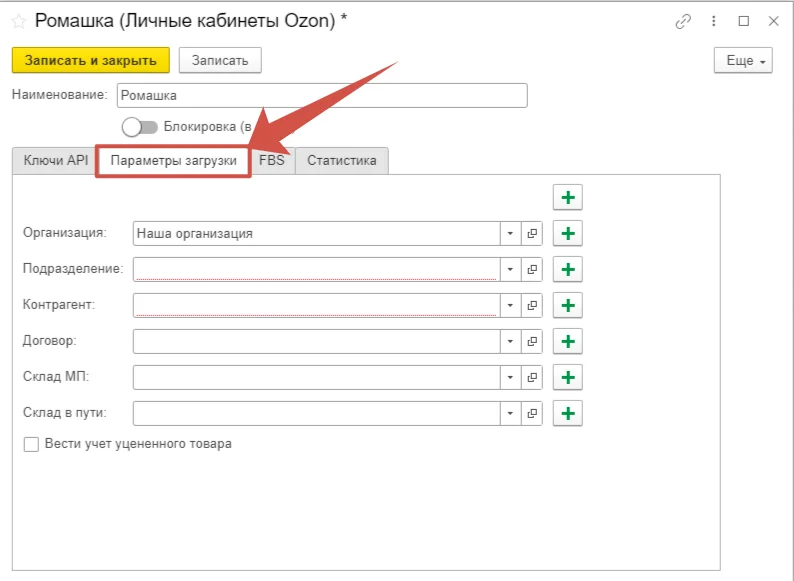Expand the Склад в пути dropdown
Screen dimensions: 794x581
click(x=510, y=413)
